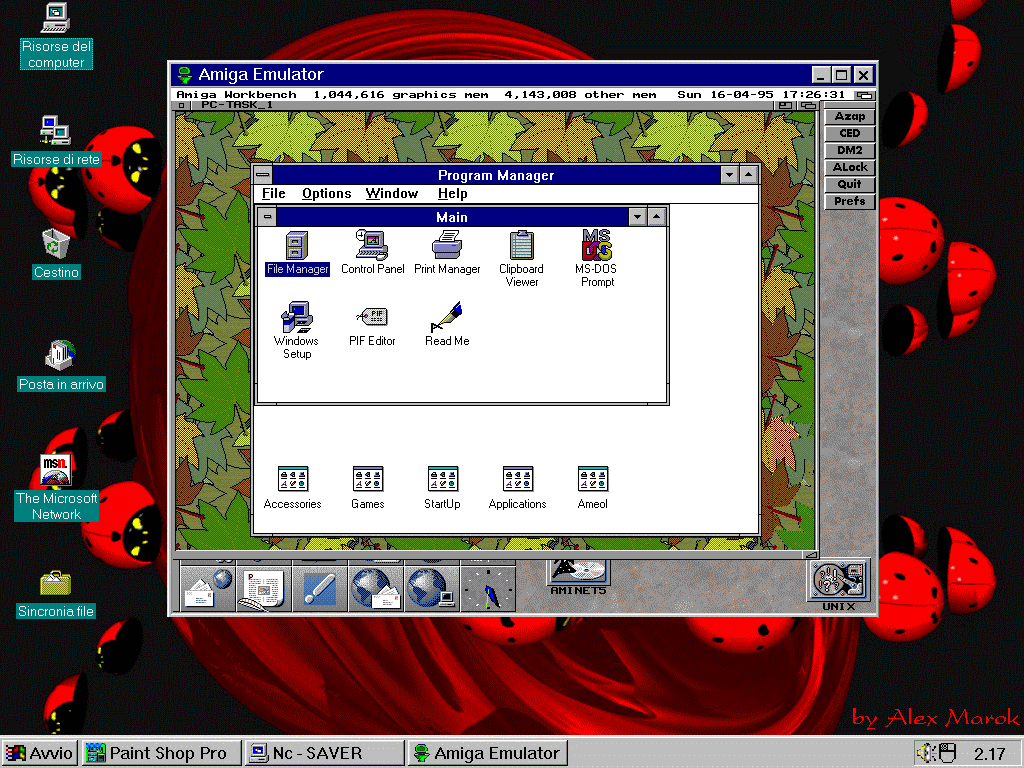Image resolution: width=1024 pixels, height=768 pixels.
Task: Open the Help menu in Program Manager
Action: tap(453, 193)
